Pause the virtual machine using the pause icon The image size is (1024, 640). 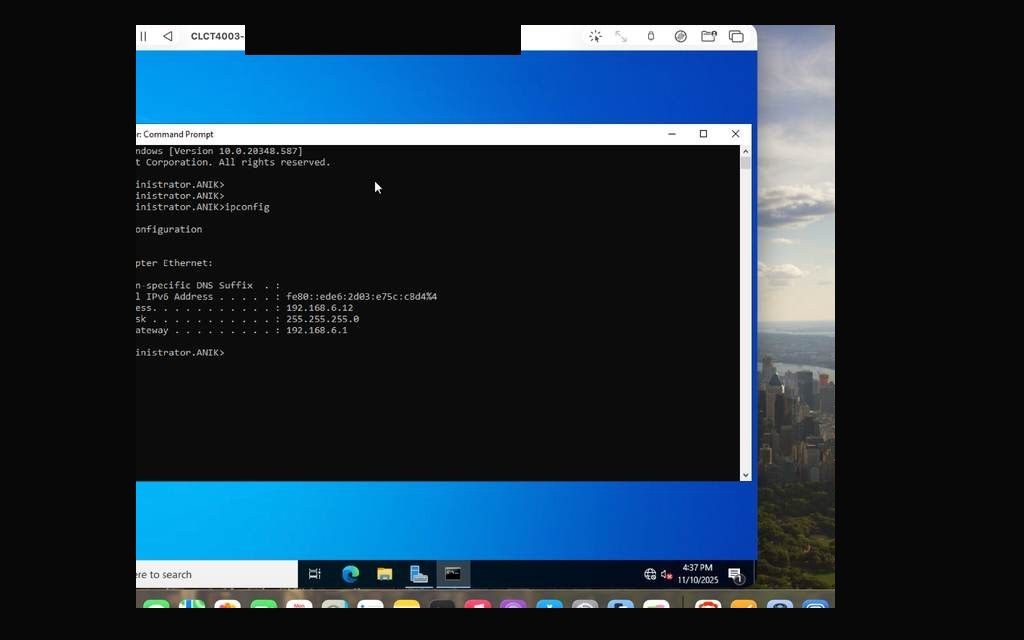[143, 37]
